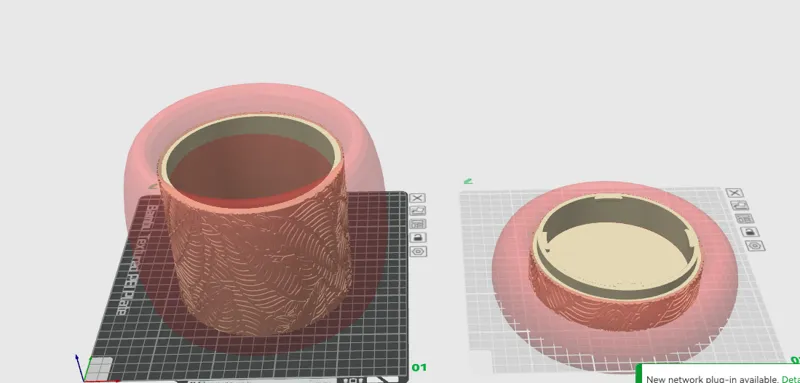Toggle lock on plate 01
The image size is (800, 383).
[418, 237]
